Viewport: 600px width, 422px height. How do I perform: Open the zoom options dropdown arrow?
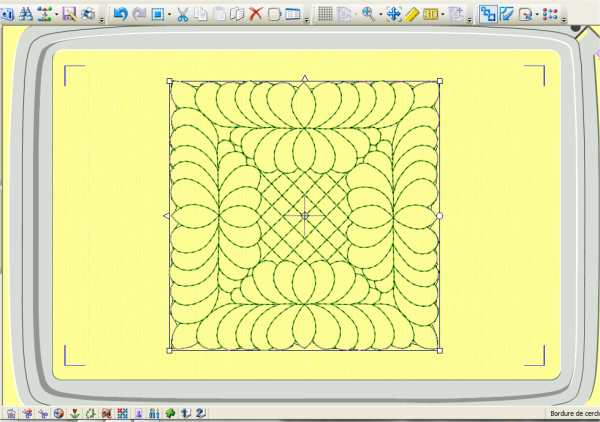pyautogui.click(x=381, y=15)
